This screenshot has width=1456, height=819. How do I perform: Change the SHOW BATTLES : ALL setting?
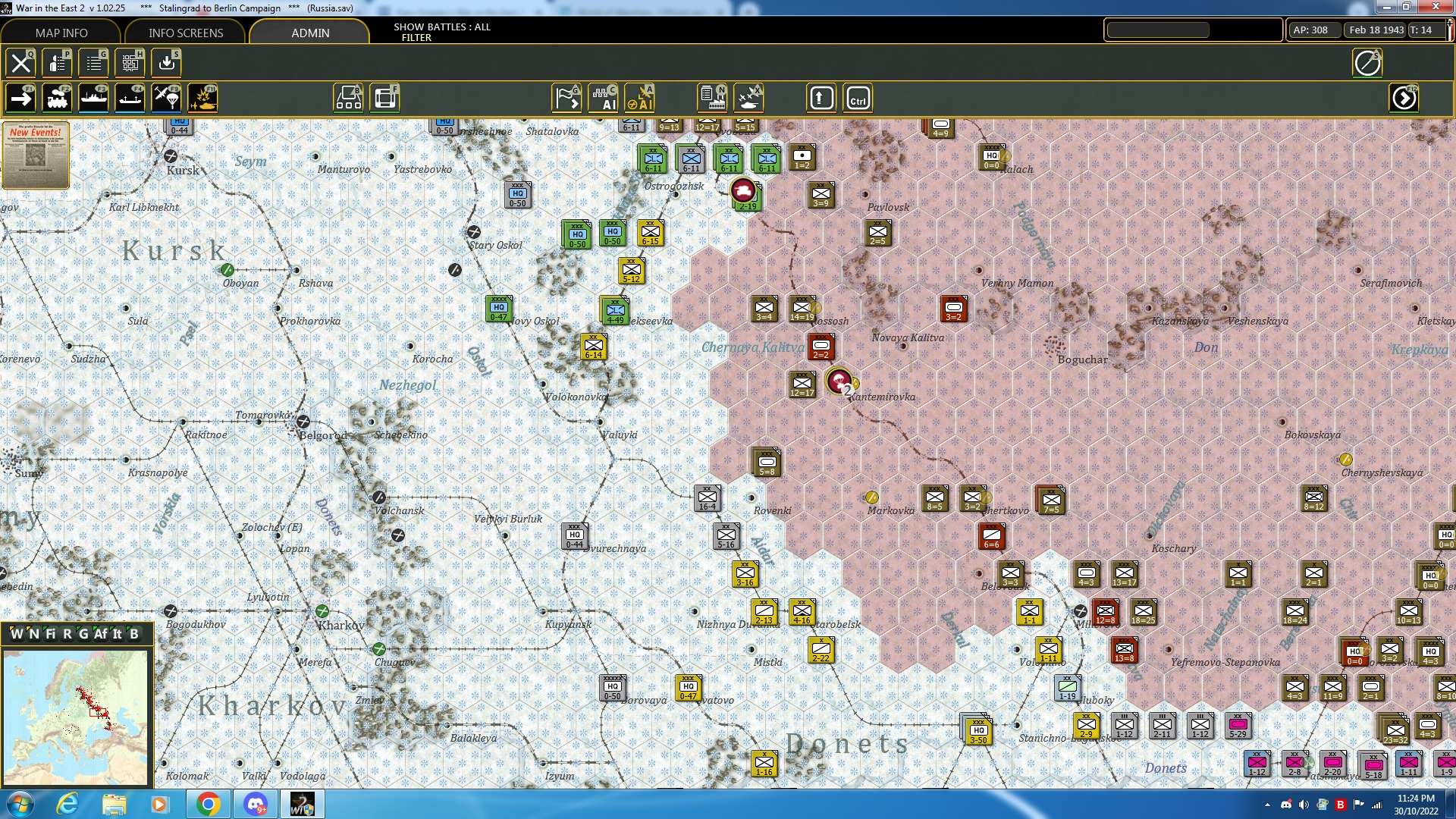pyautogui.click(x=442, y=27)
